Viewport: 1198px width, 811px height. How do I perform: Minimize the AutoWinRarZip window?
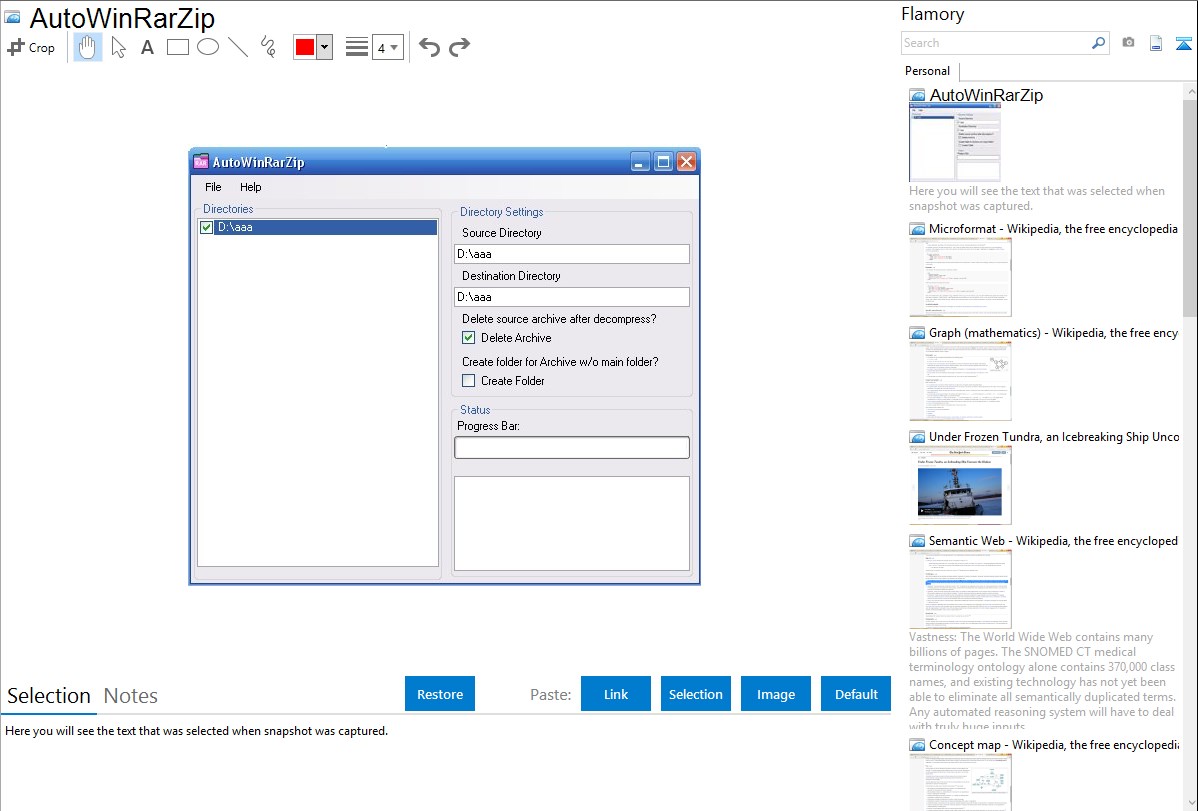coord(640,161)
